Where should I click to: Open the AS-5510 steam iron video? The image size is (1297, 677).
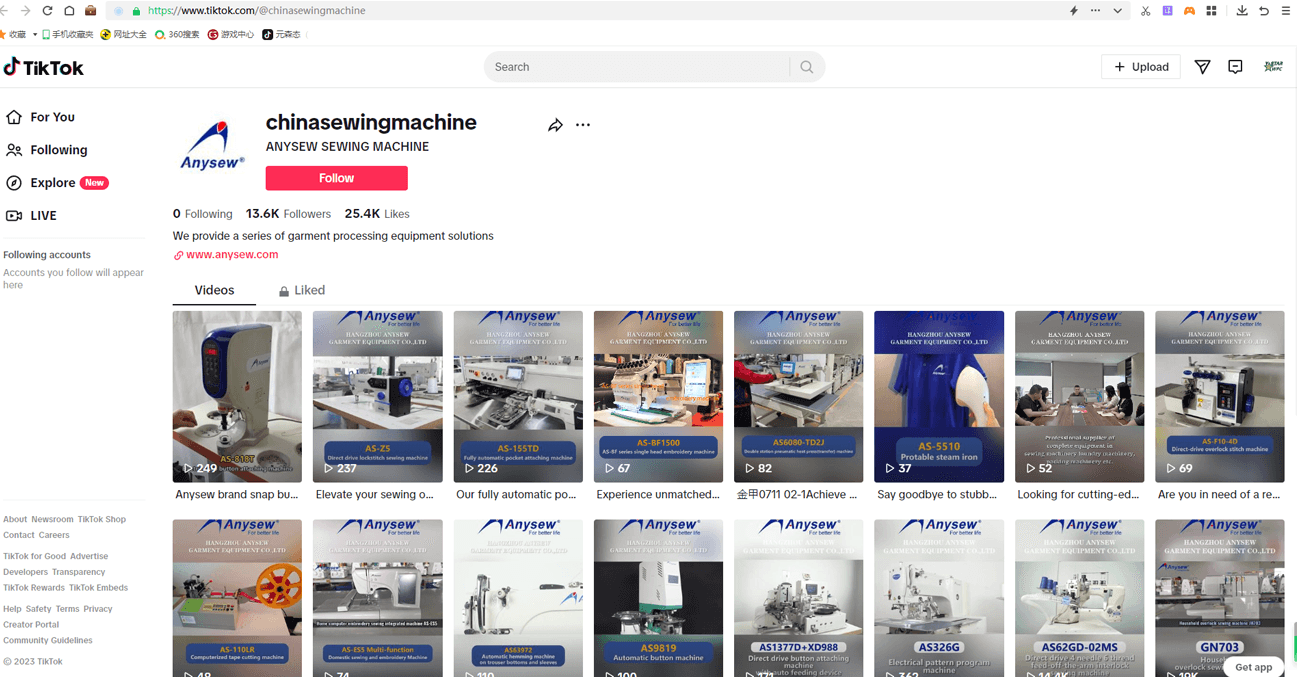click(x=939, y=397)
